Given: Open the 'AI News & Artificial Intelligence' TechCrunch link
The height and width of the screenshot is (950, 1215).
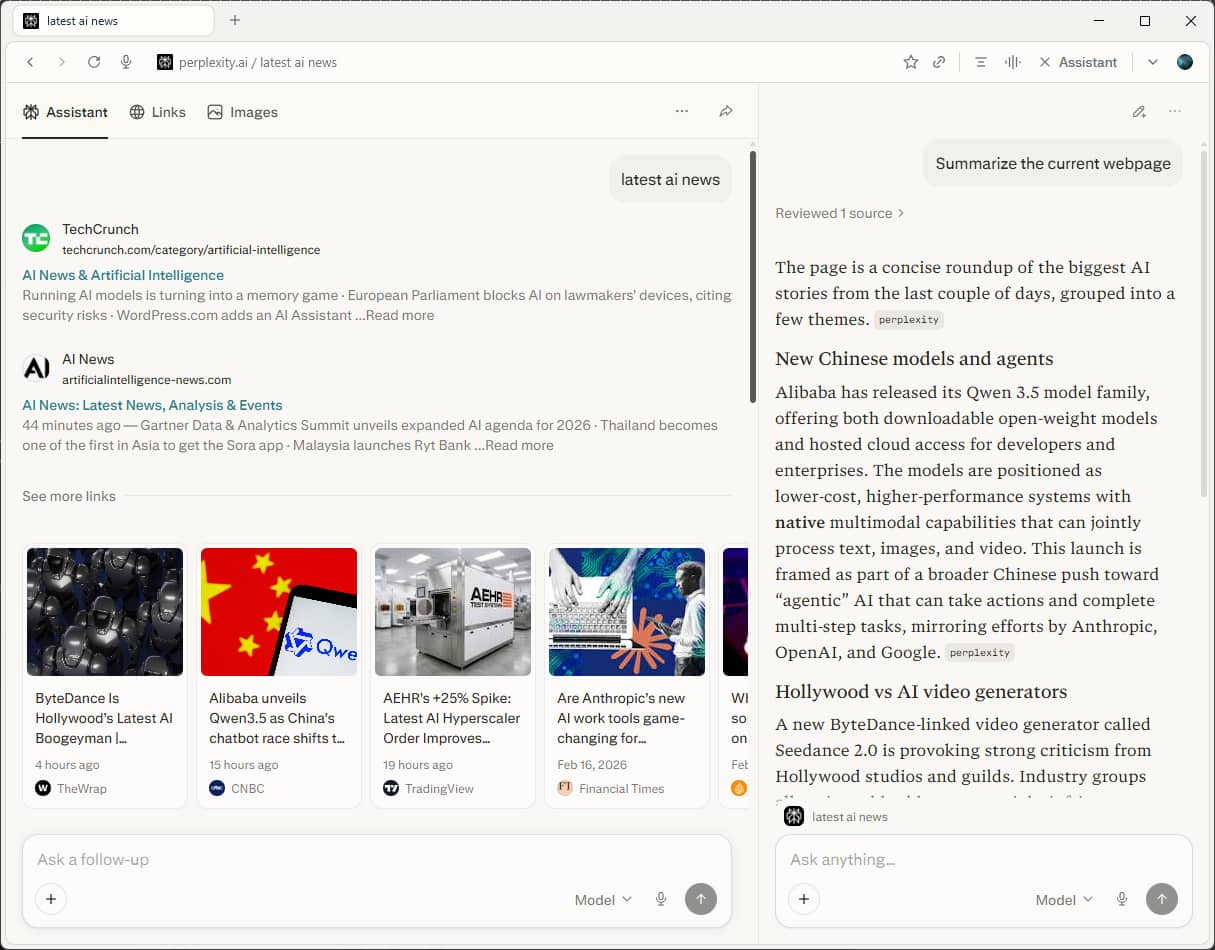Looking at the screenshot, I should (x=122, y=274).
